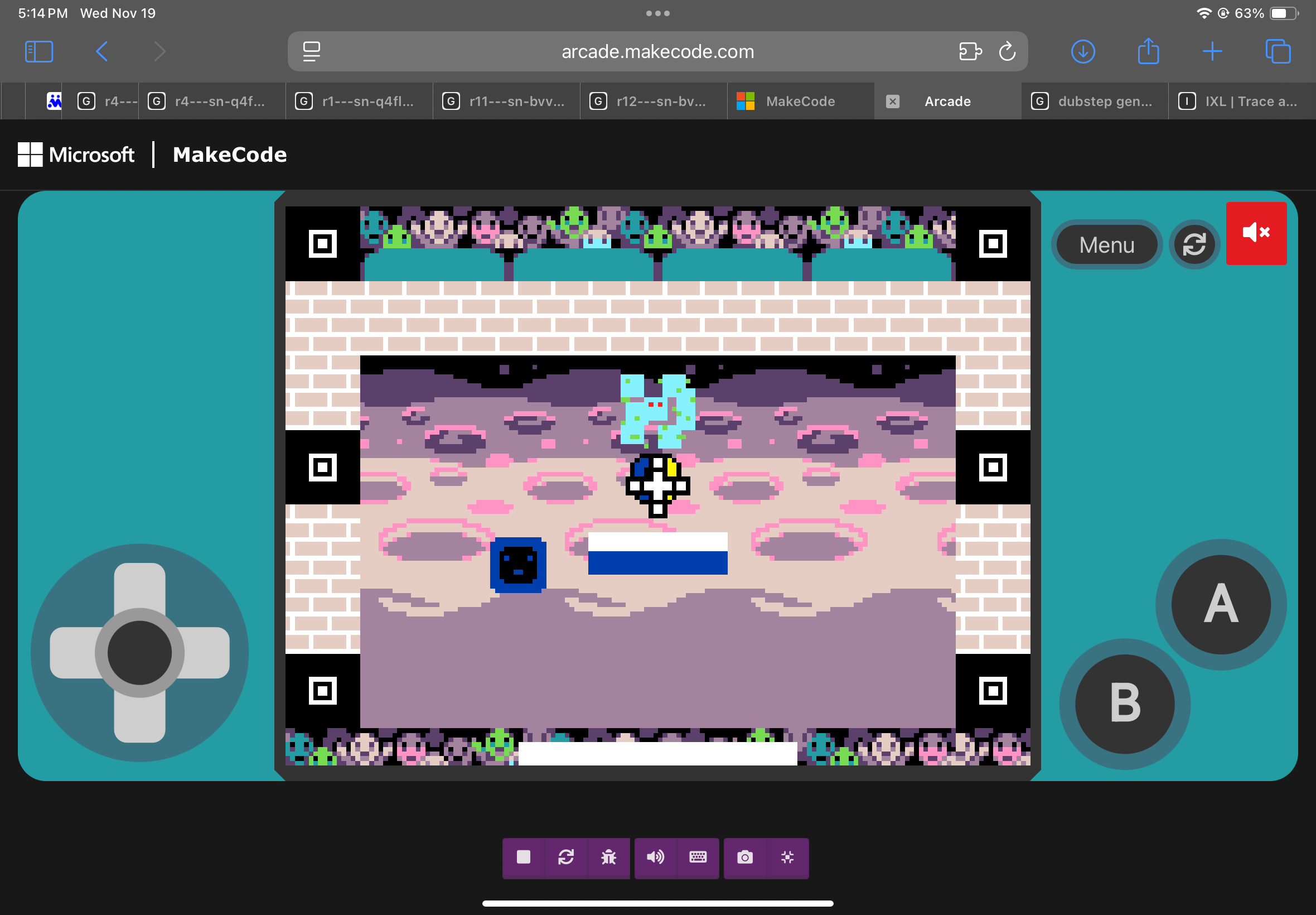Restart the simulator from the purple toolbar
The width and height of the screenshot is (1316, 915).
(x=566, y=857)
